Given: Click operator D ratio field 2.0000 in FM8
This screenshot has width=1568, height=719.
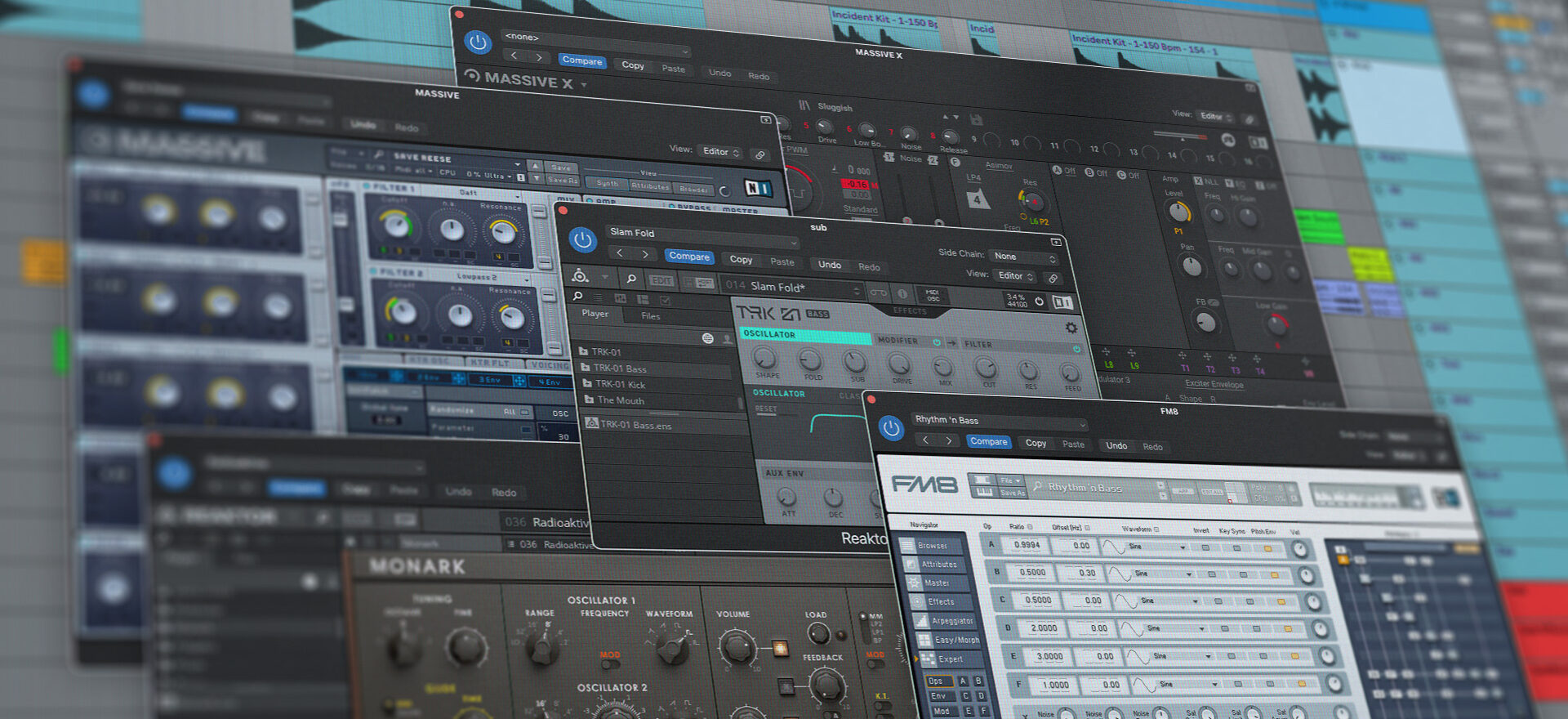Looking at the screenshot, I should click(1043, 627).
